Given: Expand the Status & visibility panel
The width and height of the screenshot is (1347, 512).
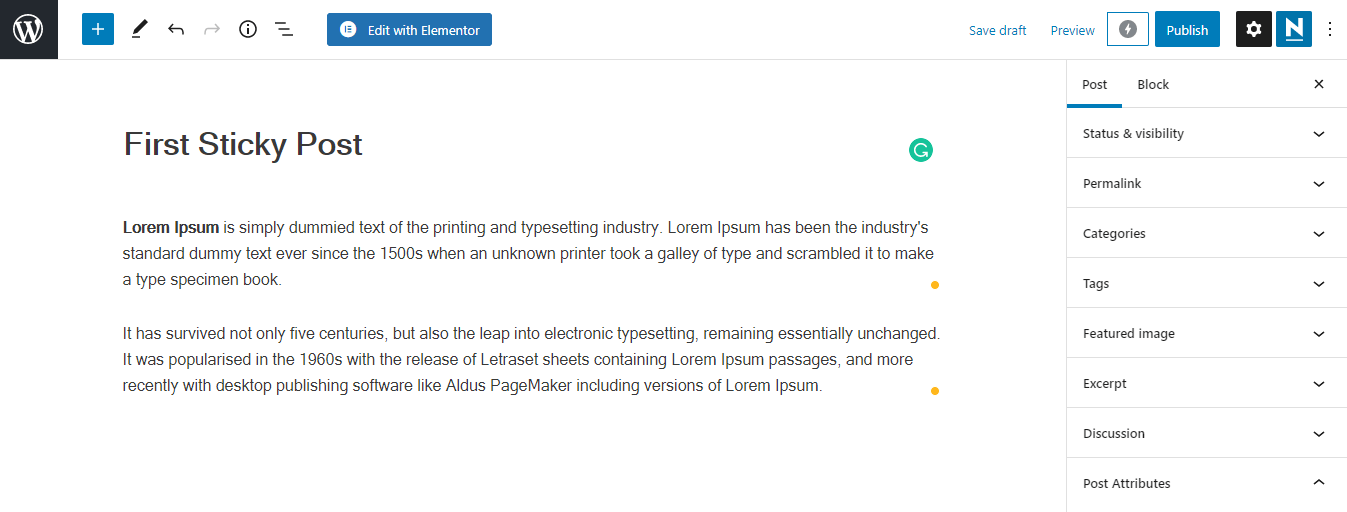Looking at the screenshot, I should (1207, 133).
